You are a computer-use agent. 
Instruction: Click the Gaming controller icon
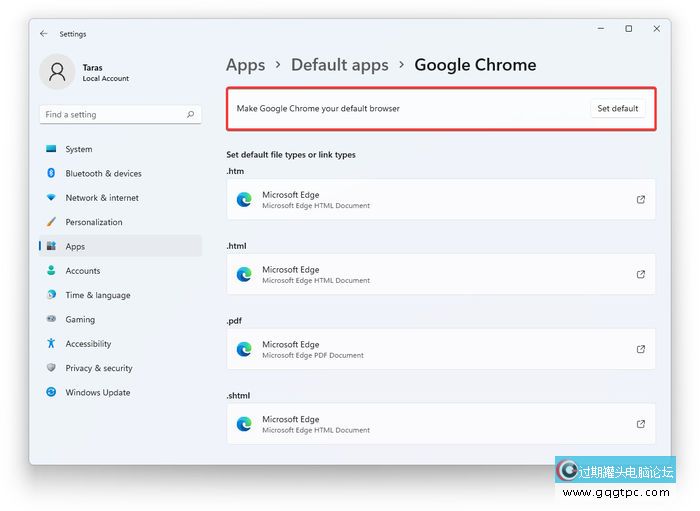pos(51,319)
